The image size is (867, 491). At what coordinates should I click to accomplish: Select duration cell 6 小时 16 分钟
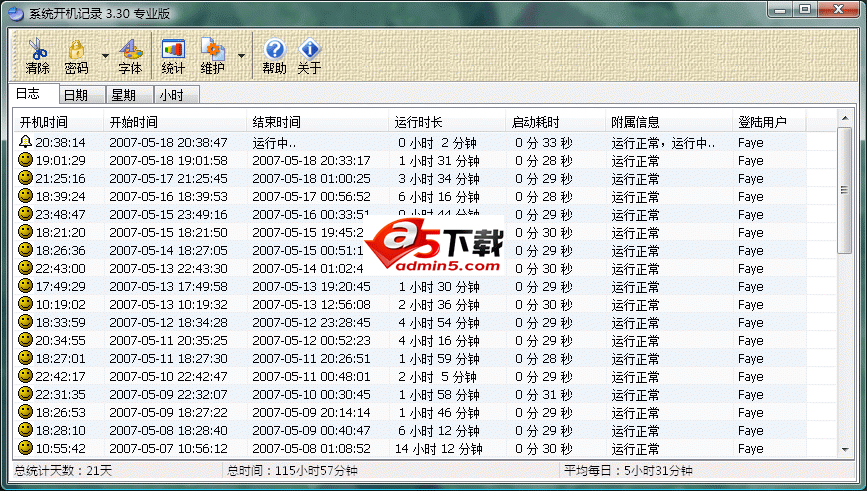tap(439, 197)
